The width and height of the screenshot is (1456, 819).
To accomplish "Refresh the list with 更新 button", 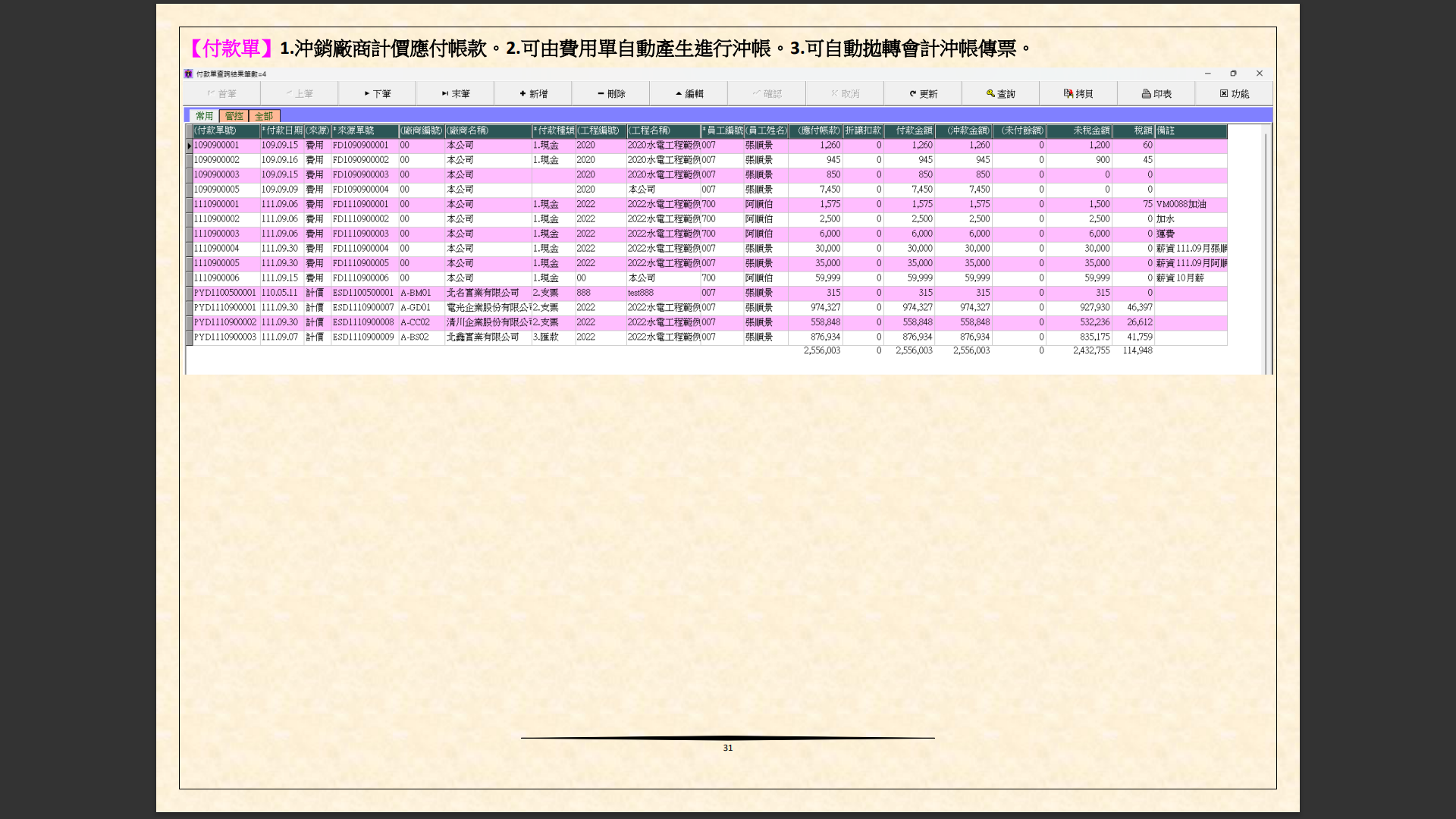I will pyautogui.click(x=923, y=94).
